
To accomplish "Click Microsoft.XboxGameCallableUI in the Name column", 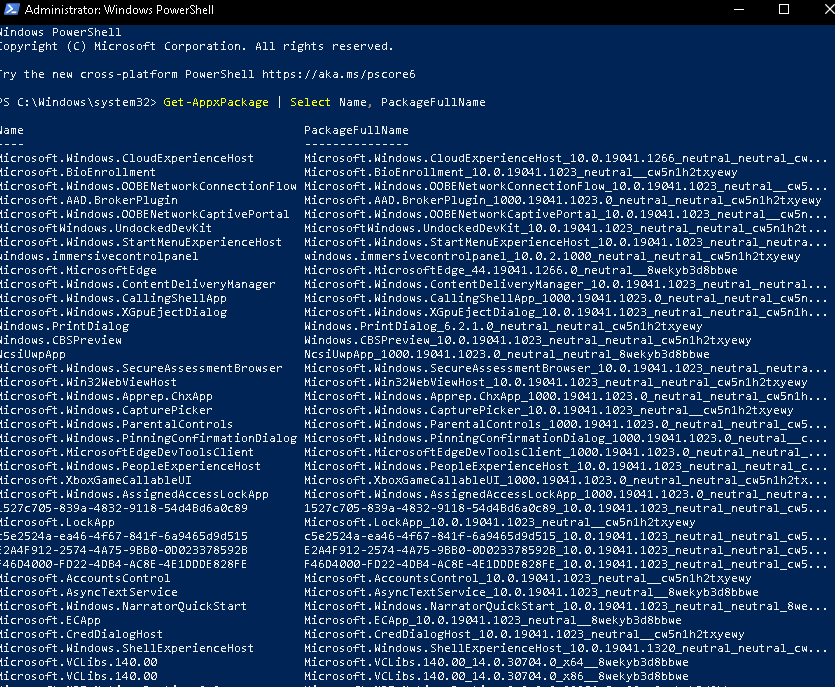I will point(96,480).
